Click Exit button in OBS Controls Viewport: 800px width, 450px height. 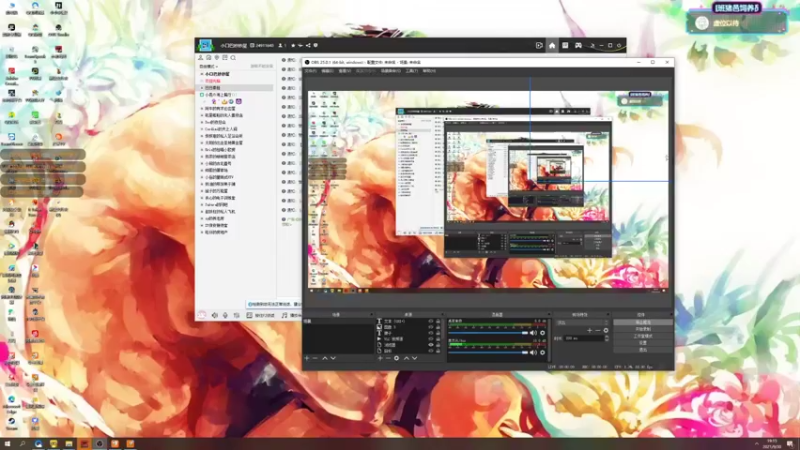(x=642, y=350)
